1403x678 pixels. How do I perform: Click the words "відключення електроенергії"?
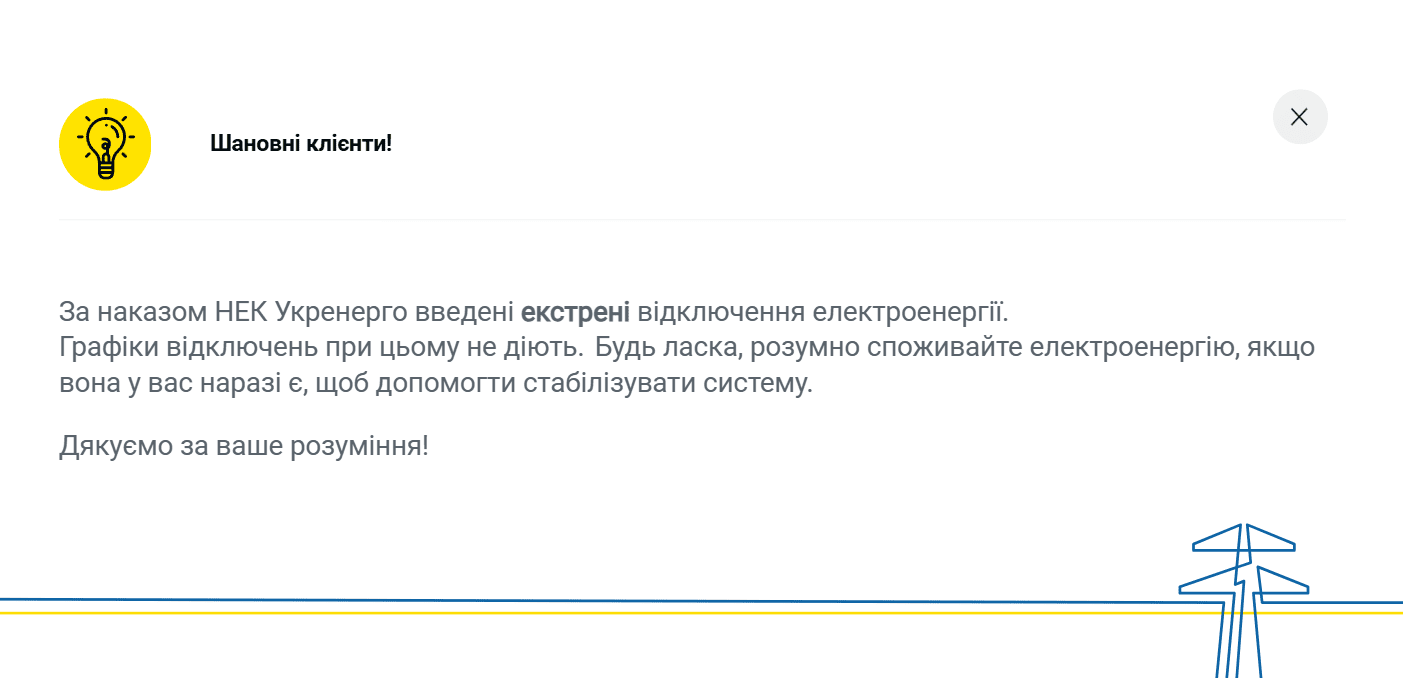tap(823, 312)
